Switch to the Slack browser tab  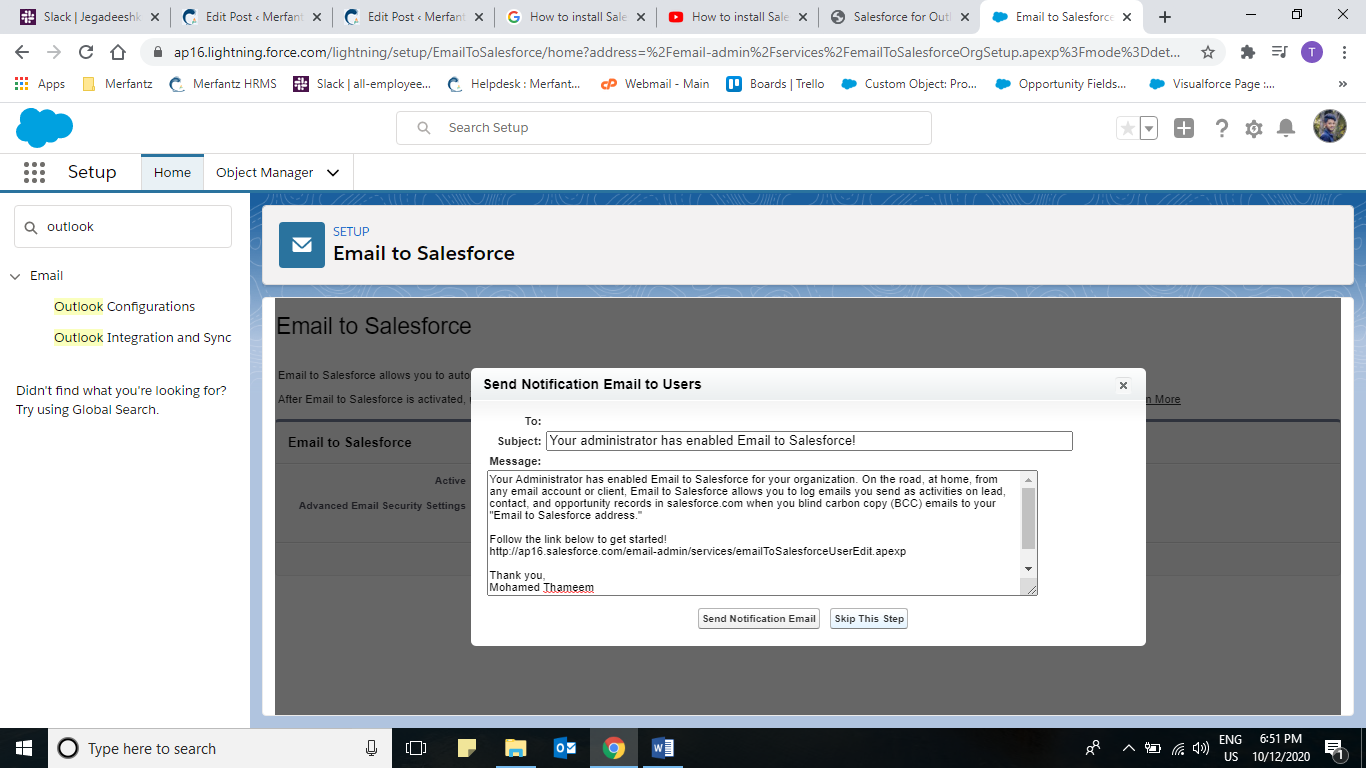tap(84, 16)
